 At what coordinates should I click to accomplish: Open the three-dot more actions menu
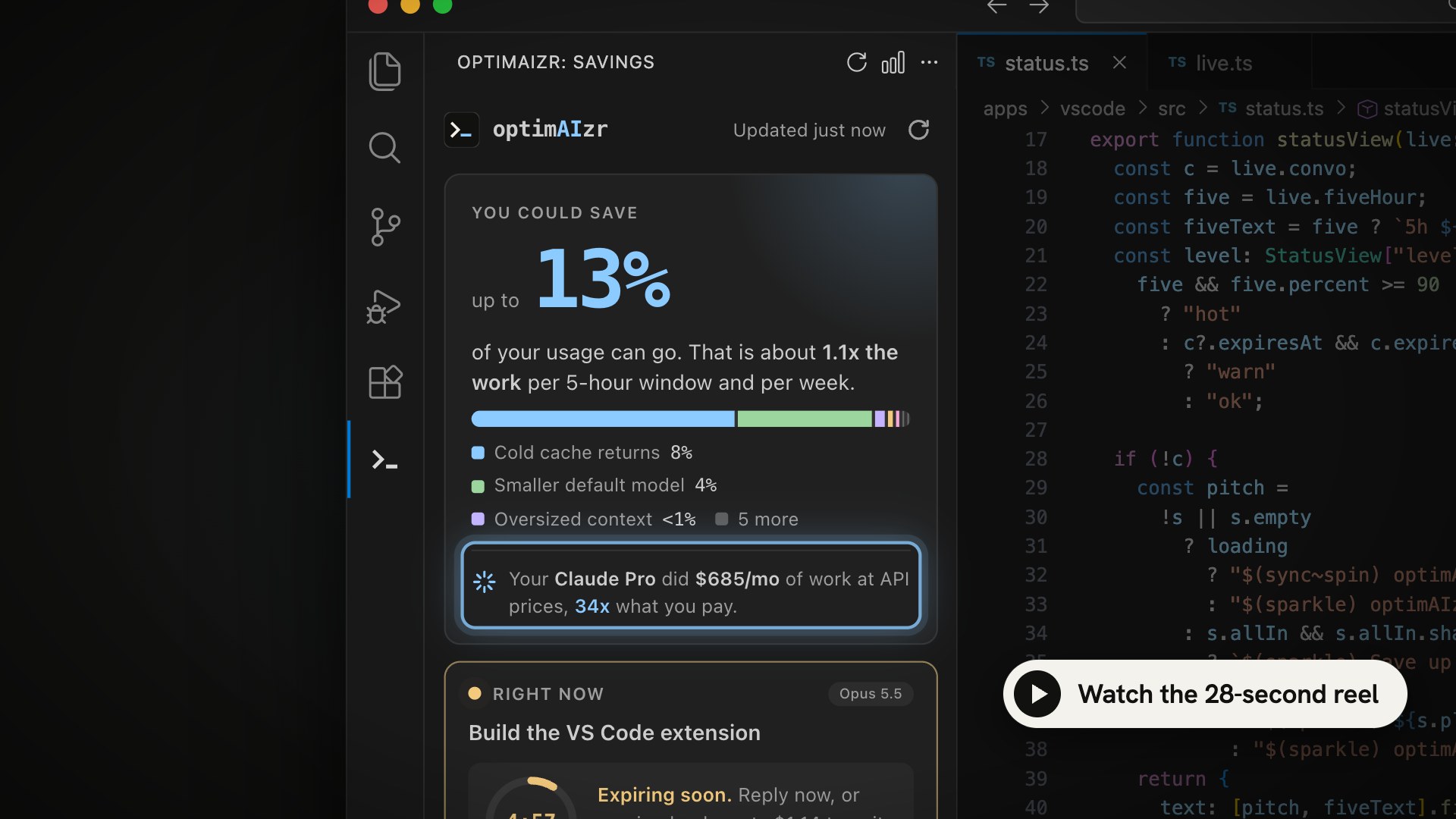pos(929,62)
